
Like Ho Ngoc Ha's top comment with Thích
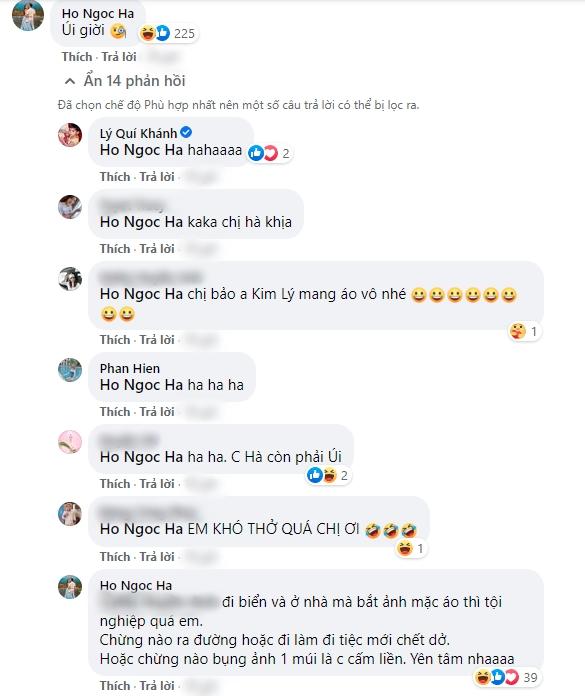tap(77, 57)
